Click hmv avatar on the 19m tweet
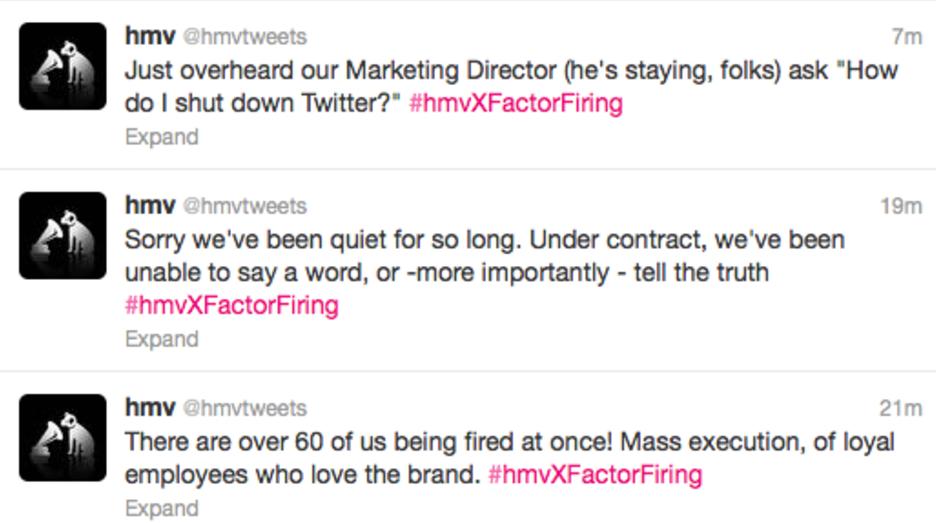The height and width of the screenshot is (523, 936). click(62, 235)
